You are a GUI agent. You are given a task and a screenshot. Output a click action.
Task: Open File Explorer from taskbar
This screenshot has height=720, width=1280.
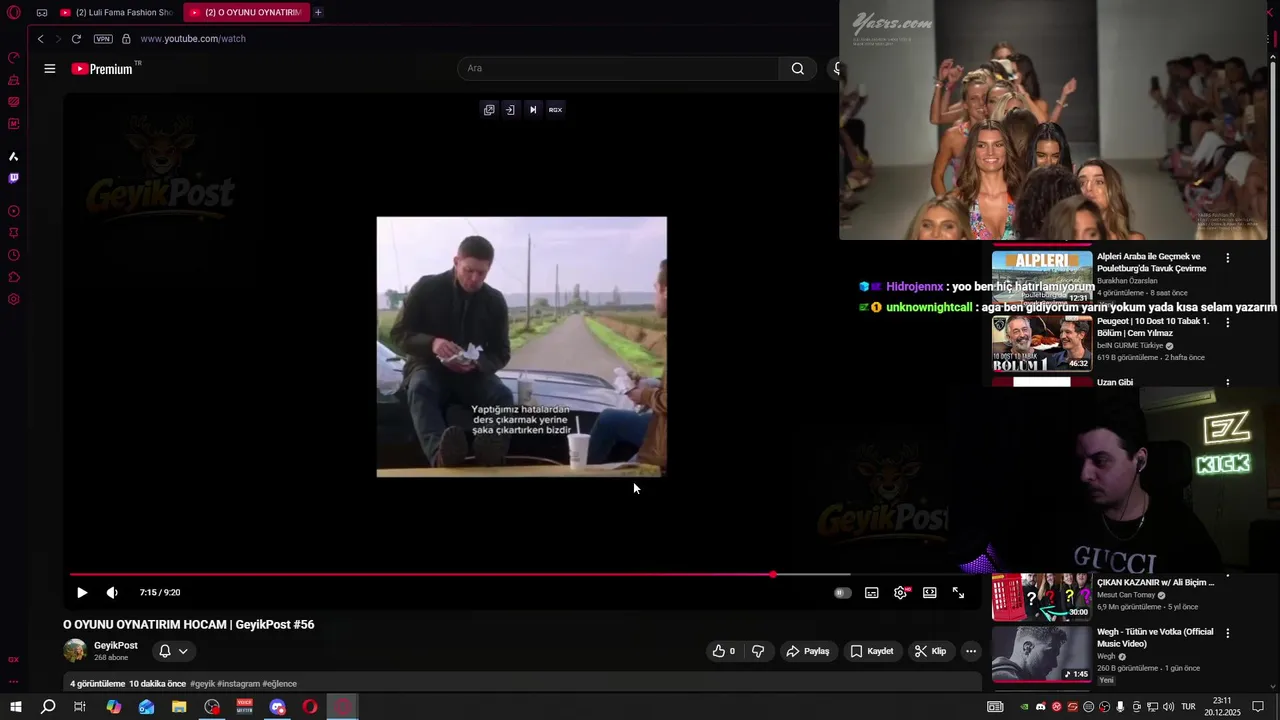pyautogui.click(x=179, y=707)
